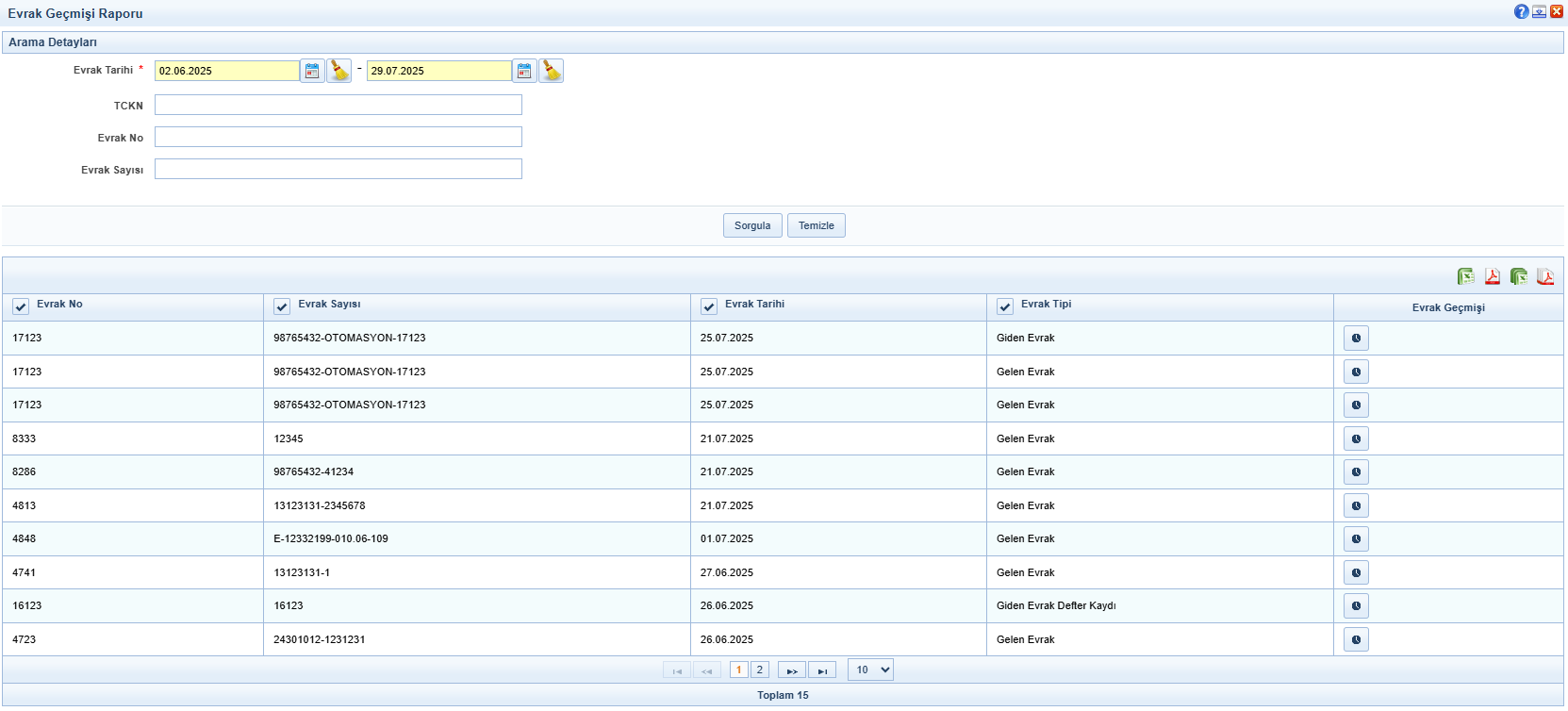Clear end date with broom icon
Screen dimensions: 1568x711
(551, 71)
